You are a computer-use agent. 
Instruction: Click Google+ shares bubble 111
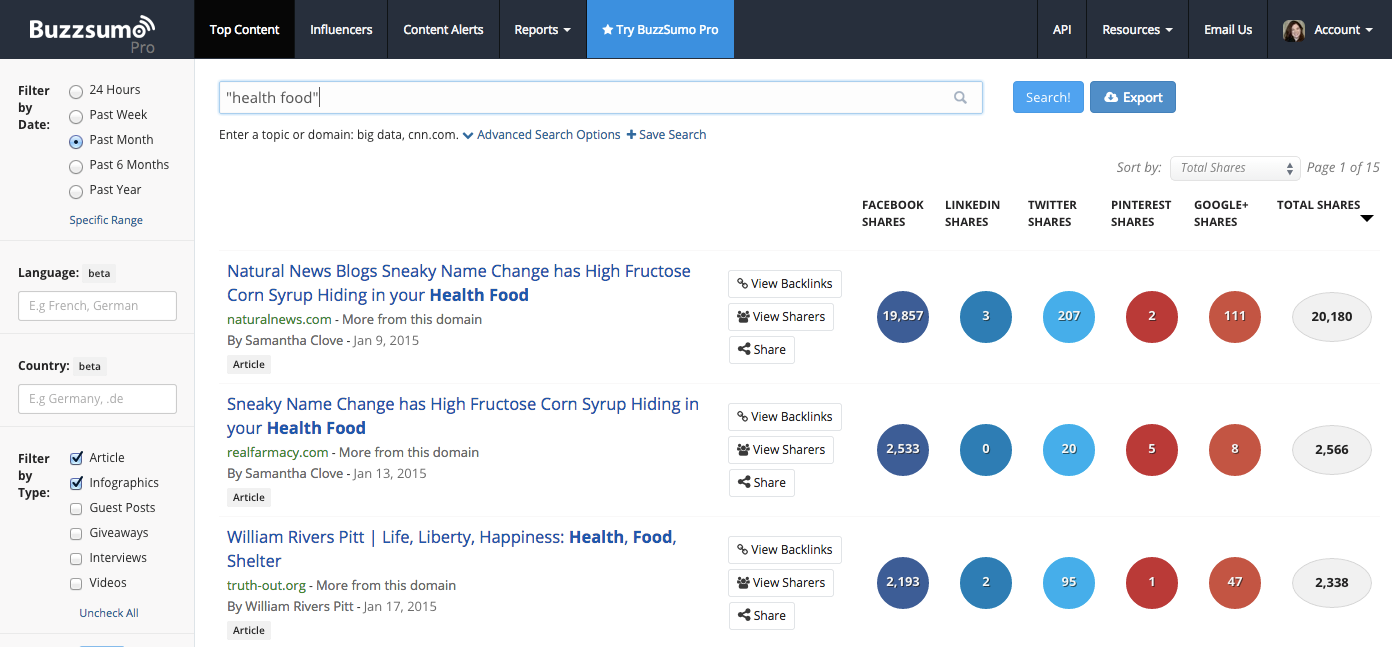pyautogui.click(x=1234, y=316)
